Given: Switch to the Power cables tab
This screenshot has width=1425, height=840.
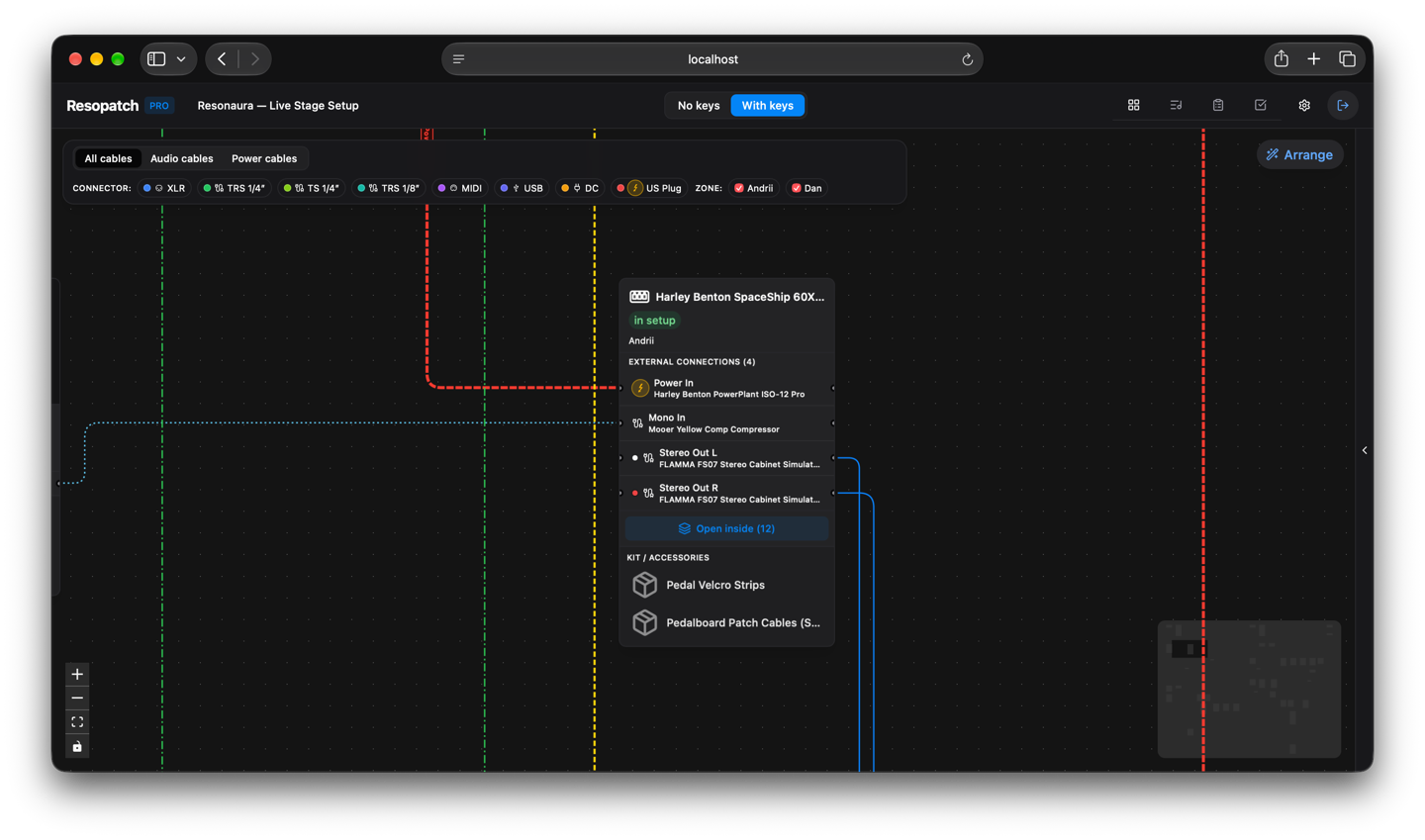Looking at the screenshot, I should pyautogui.click(x=264, y=158).
